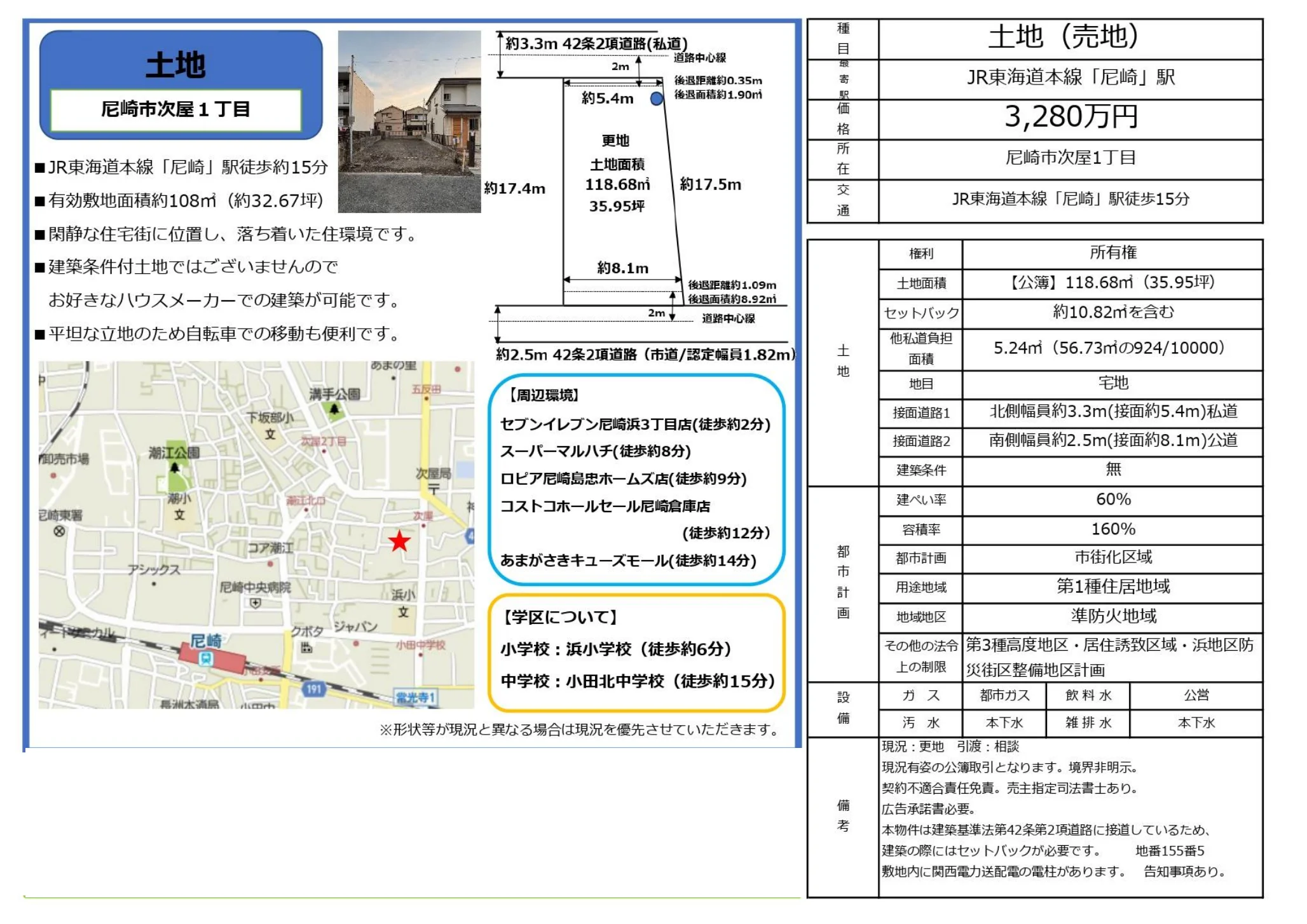
Task: Select the 宅地 land category value
Action: (1113, 383)
